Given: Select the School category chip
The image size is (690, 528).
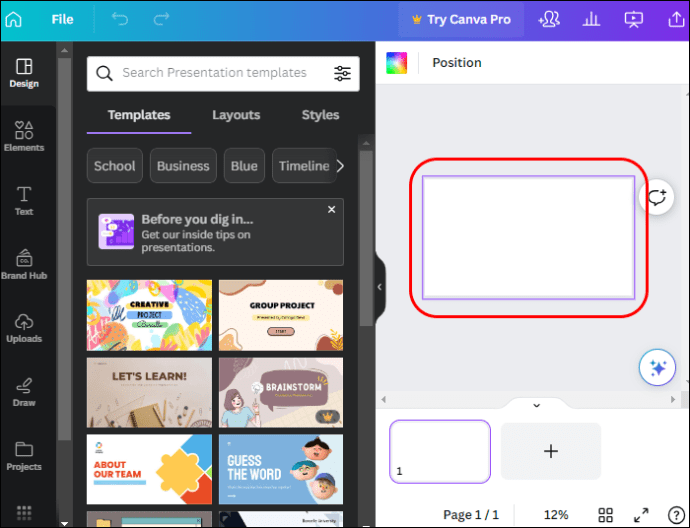Looking at the screenshot, I should (115, 166).
